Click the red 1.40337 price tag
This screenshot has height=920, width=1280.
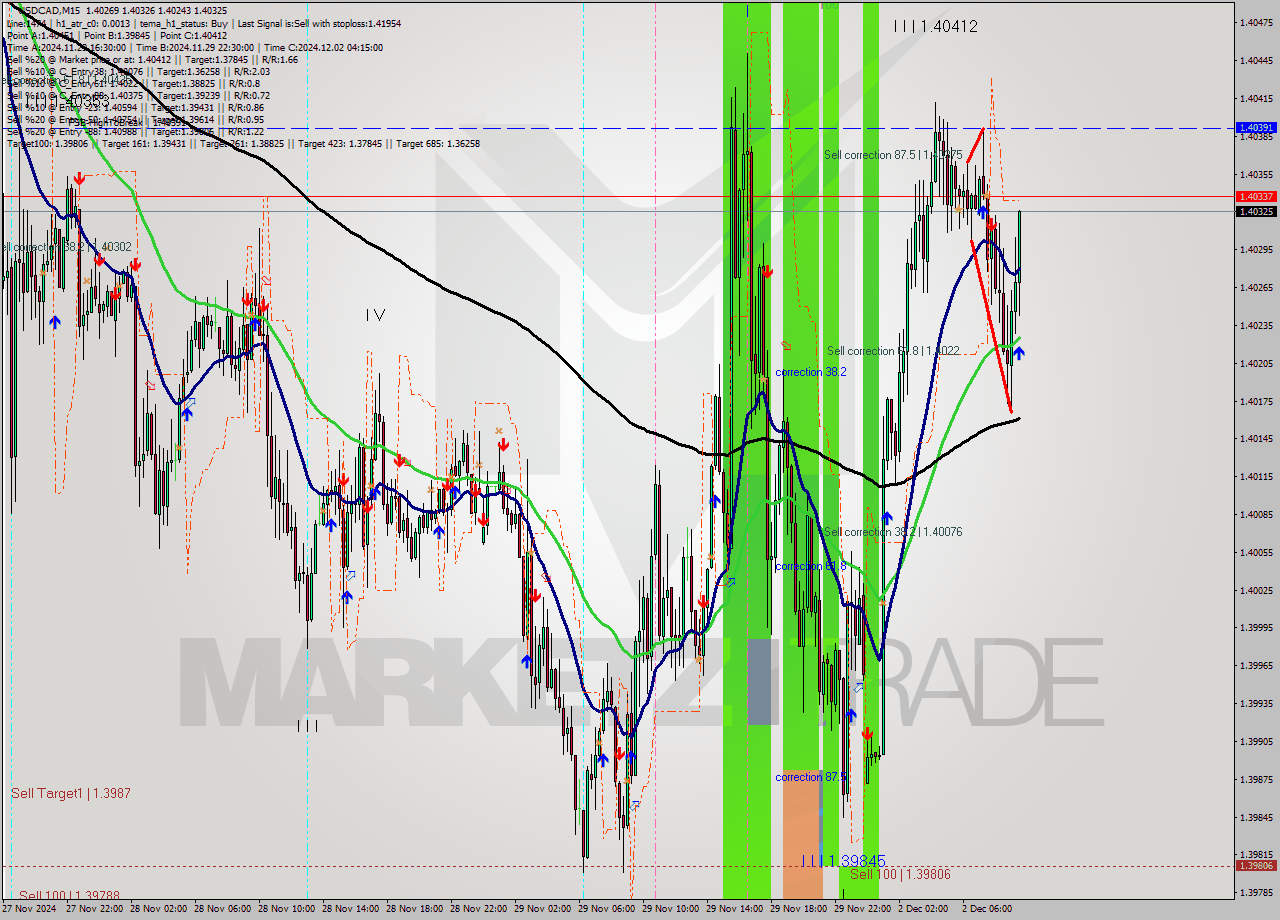(x=1256, y=197)
